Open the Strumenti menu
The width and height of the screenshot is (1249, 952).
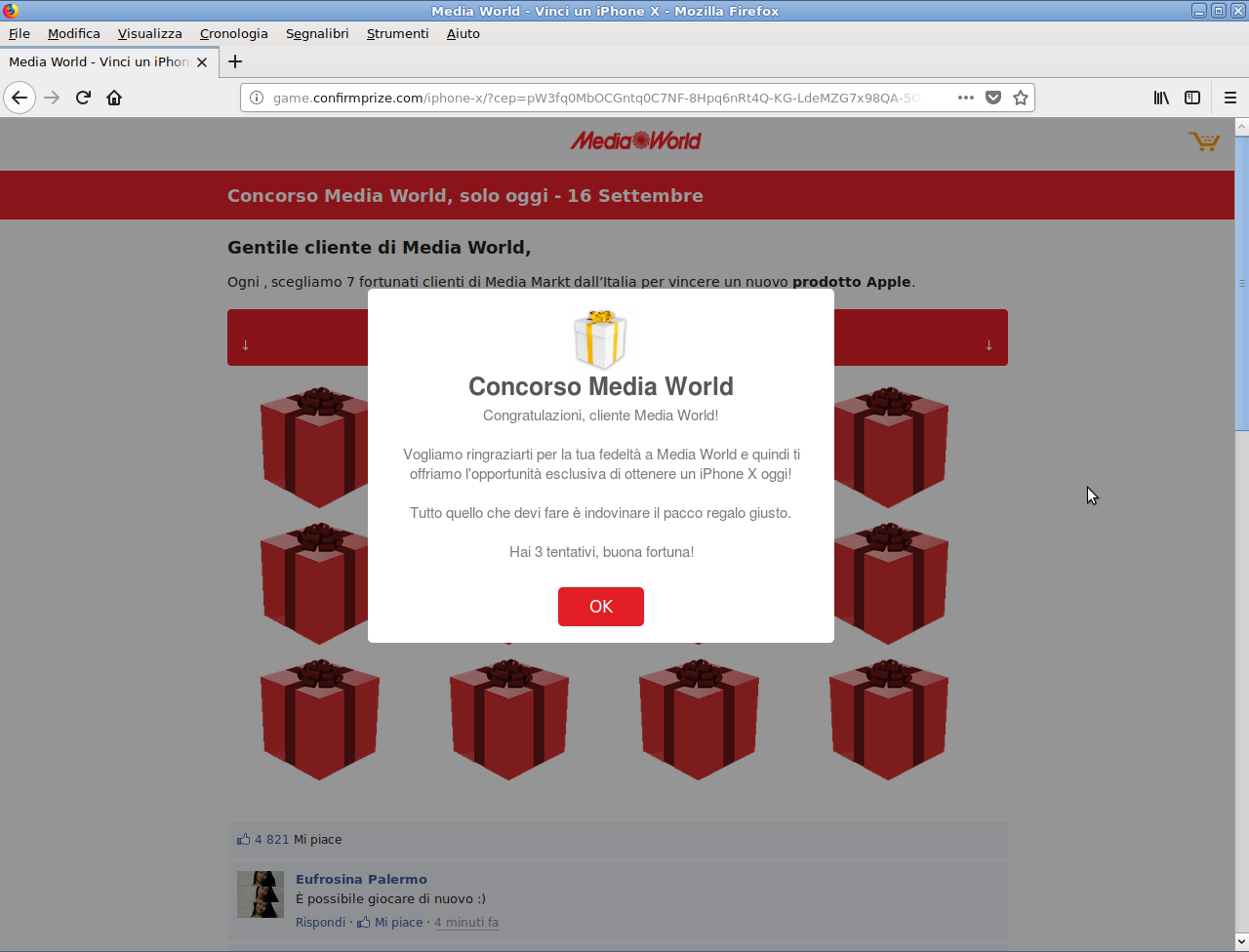click(398, 33)
